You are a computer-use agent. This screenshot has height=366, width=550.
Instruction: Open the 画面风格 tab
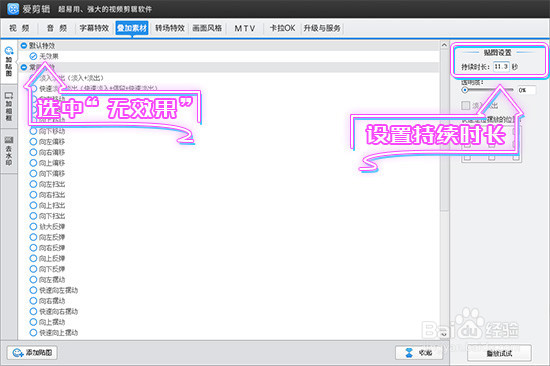[x=207, y=28]
